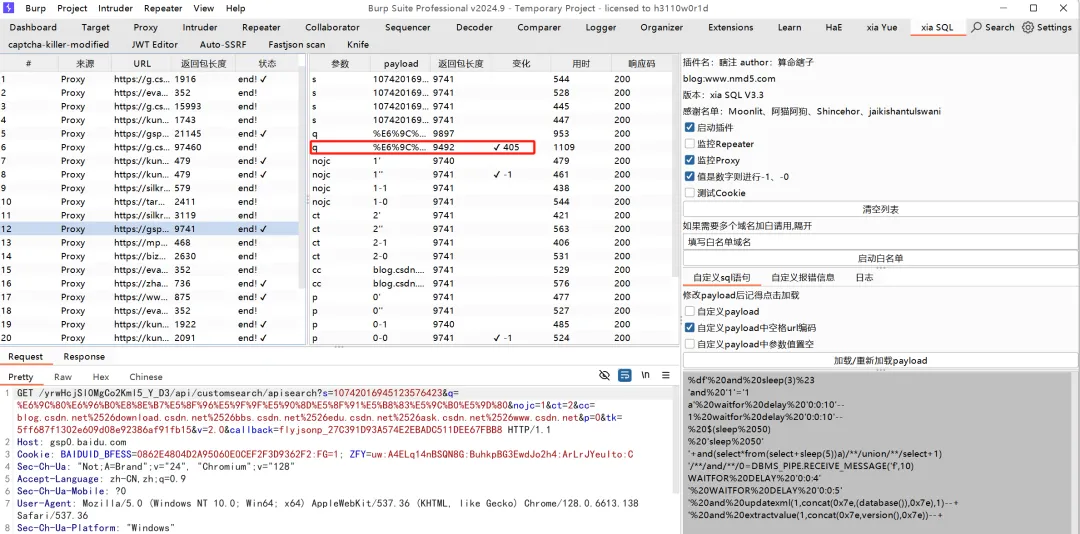Uncheck the 启动插件 checkbox

pos(689,127)
